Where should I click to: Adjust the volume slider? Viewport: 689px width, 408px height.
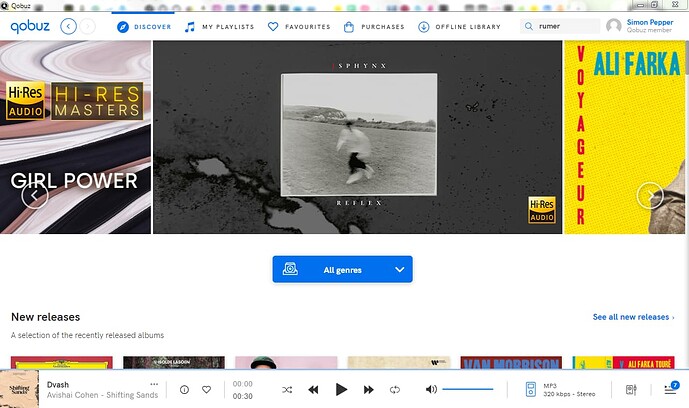pos(468,389)
